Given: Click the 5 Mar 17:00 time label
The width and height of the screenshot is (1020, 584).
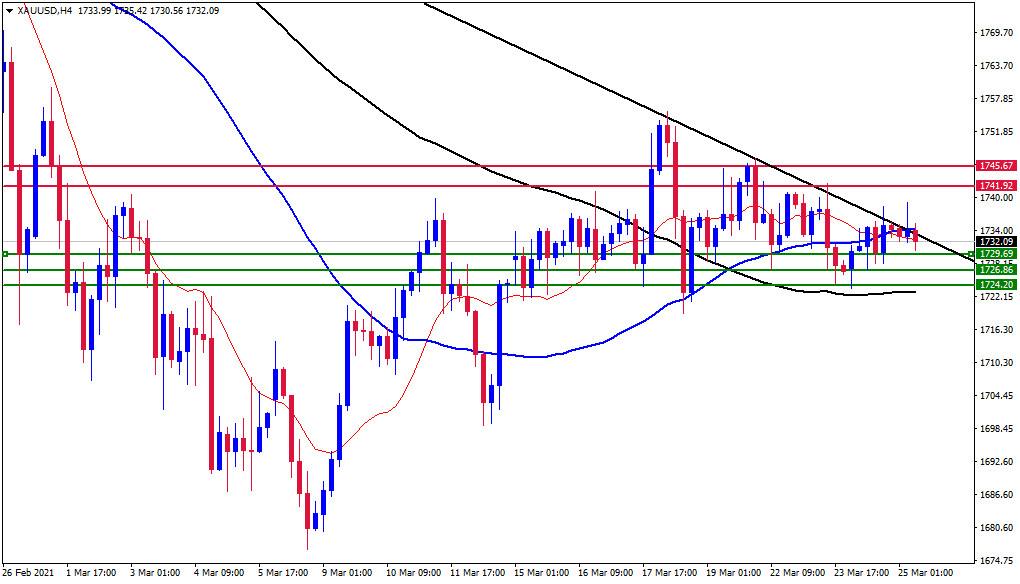Looking at the screenshot, I should pos(283,573).
